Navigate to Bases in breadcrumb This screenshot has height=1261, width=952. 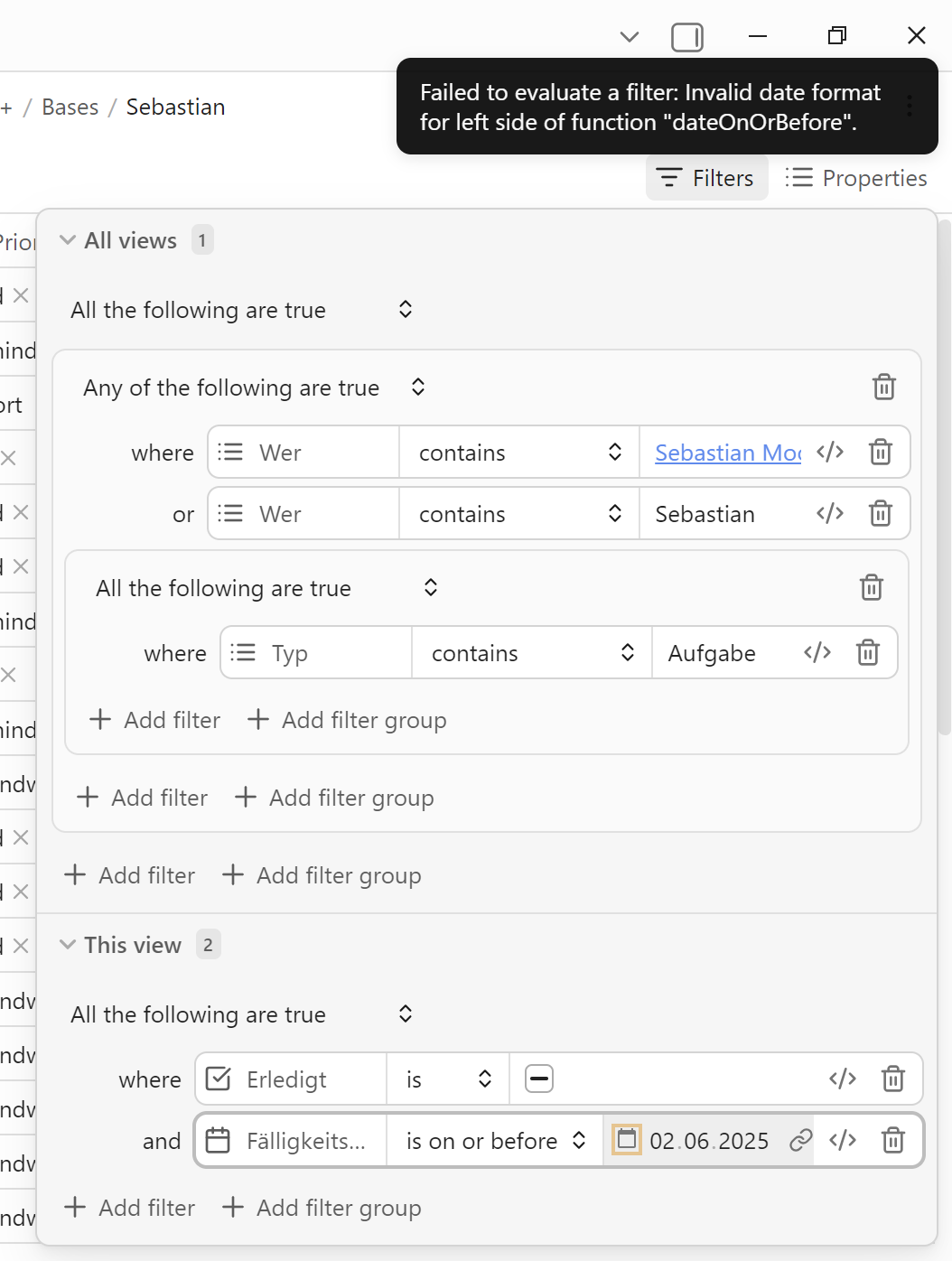click(x=70, y=107)
